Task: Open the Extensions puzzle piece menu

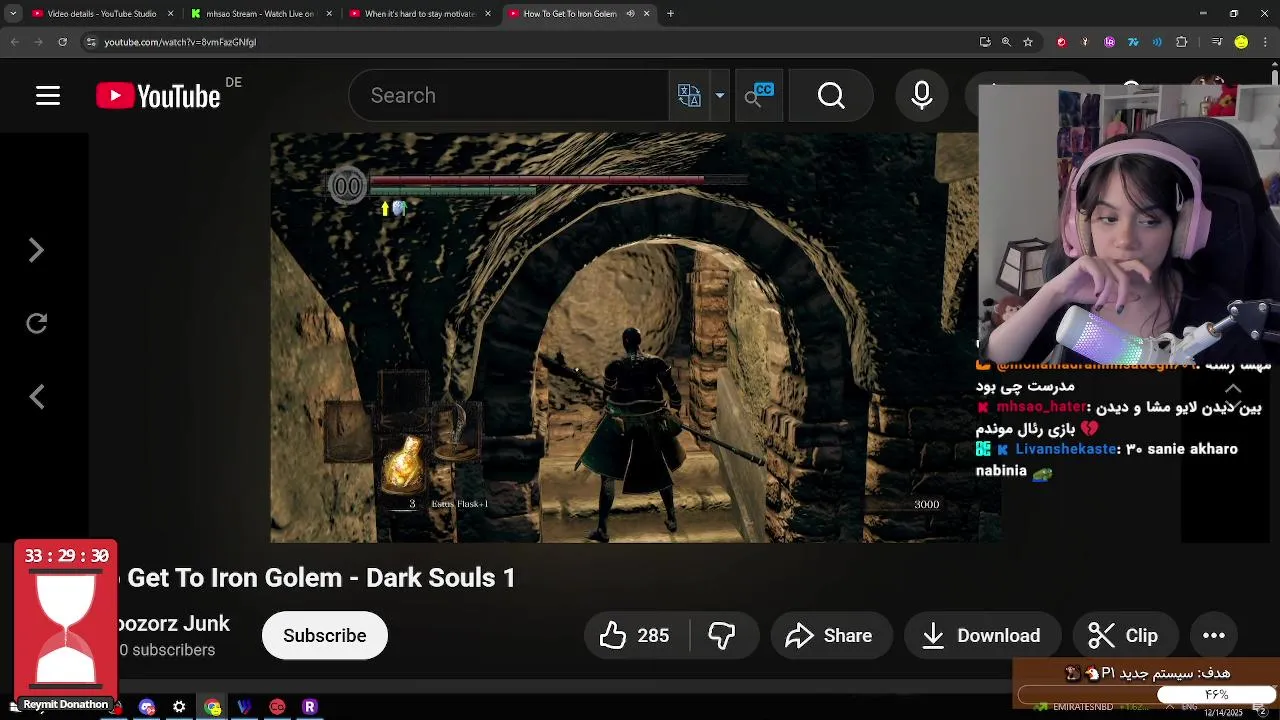Action: pos(1182,42)
